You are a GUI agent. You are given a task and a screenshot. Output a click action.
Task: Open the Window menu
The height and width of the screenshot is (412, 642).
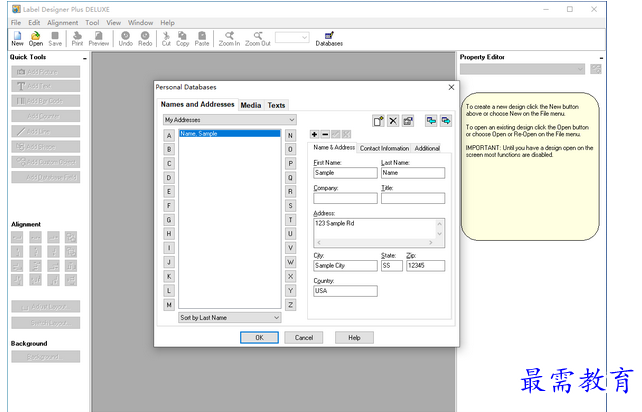[x=140, y=23]
